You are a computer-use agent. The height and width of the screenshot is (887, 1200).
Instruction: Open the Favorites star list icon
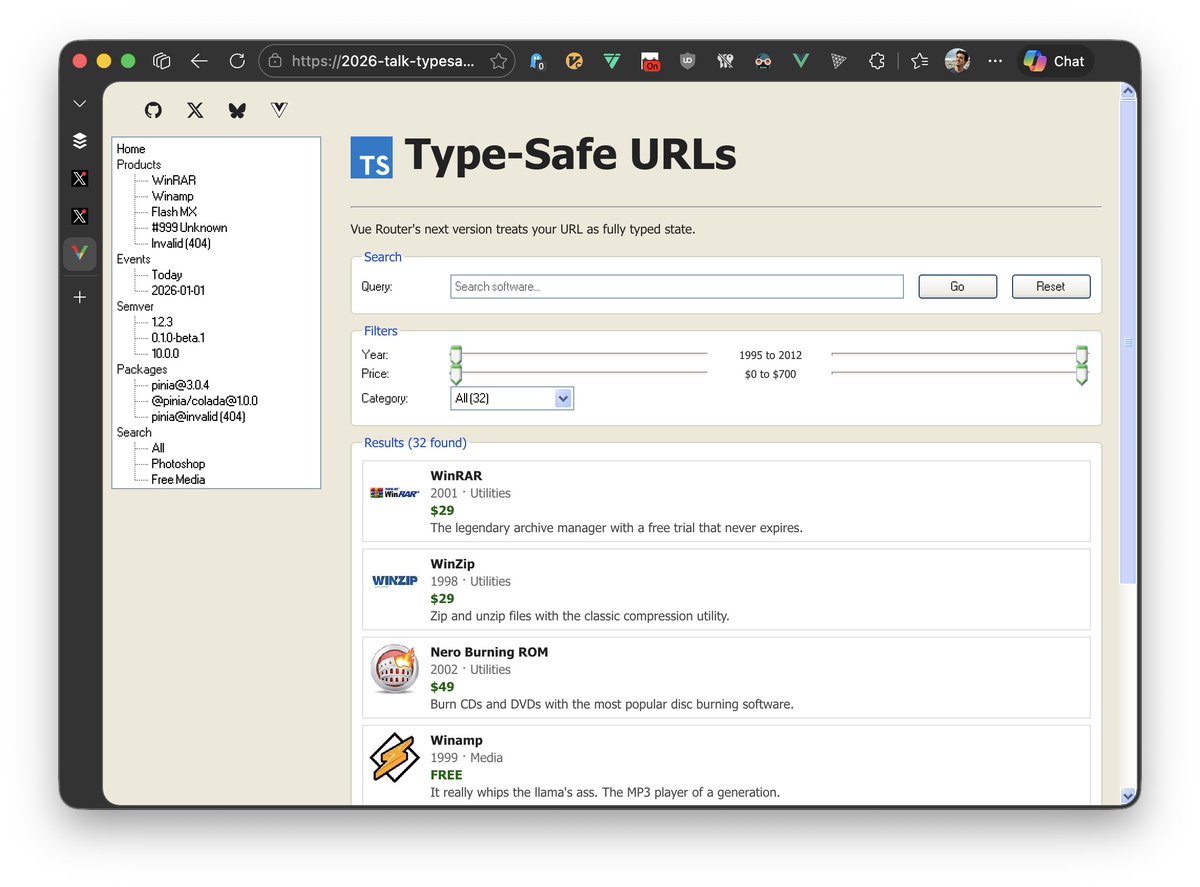pyautogui.click(x=920, y=61)
